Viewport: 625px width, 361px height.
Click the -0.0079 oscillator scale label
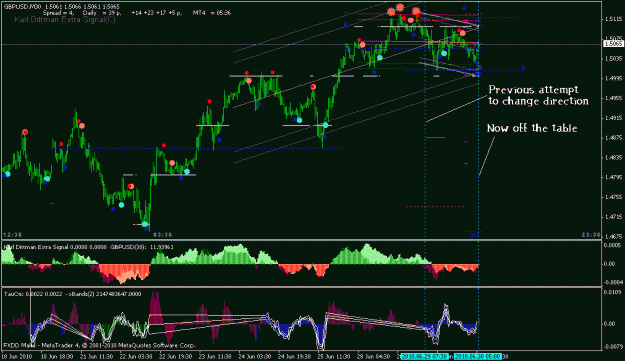pyautogui.click(x=613, y=347)
